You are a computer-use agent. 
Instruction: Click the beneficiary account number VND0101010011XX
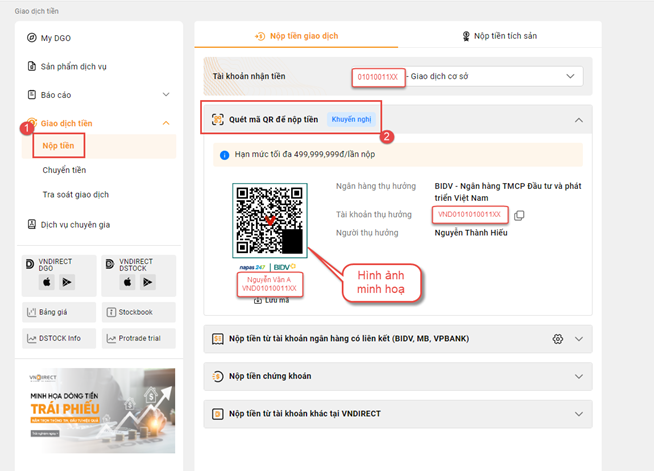coord(469,214)
